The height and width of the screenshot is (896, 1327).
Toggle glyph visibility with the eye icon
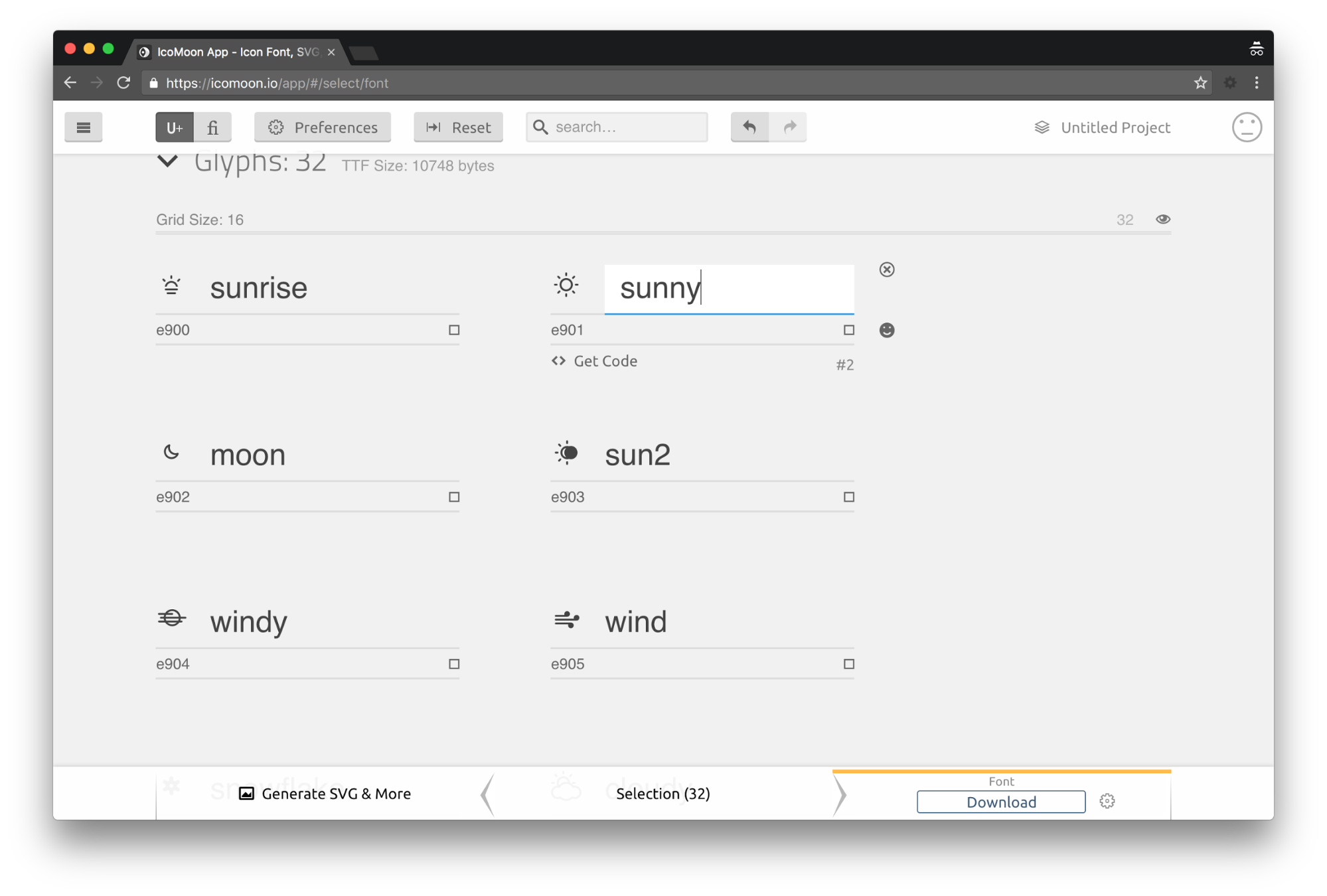(1162, 219)
